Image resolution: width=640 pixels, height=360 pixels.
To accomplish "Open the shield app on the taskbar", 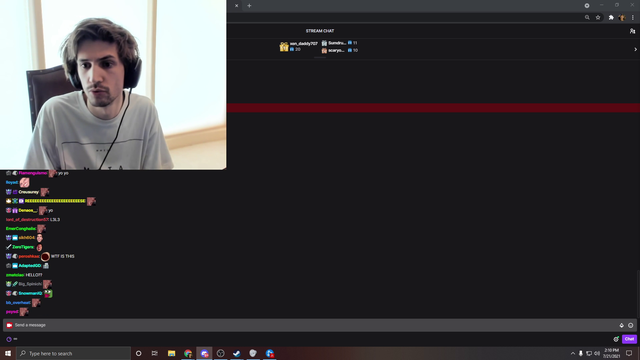I will point(253,353).
